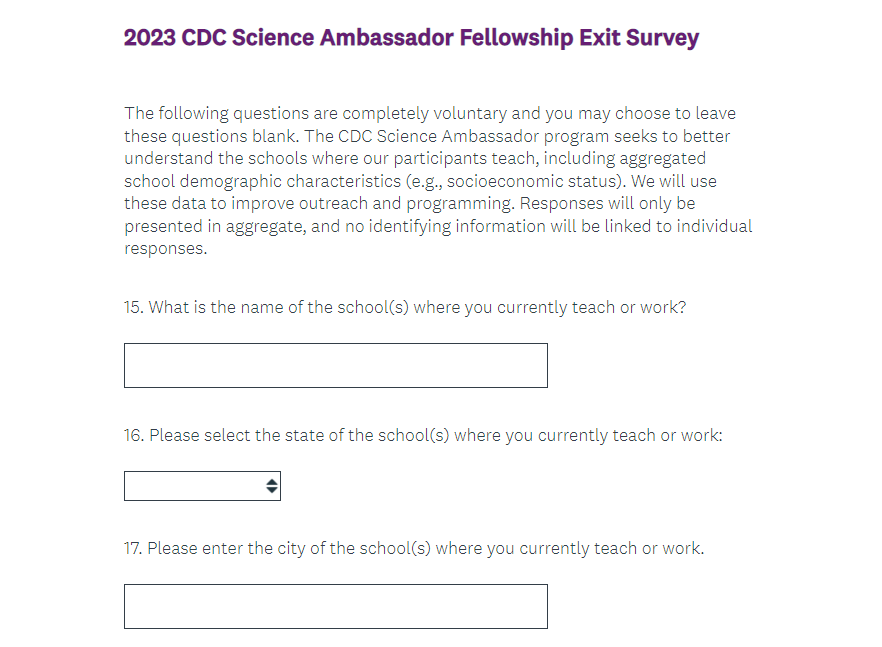Click the last paragraph word 'responses.'
882x647 pixels.
click(166, 249)
